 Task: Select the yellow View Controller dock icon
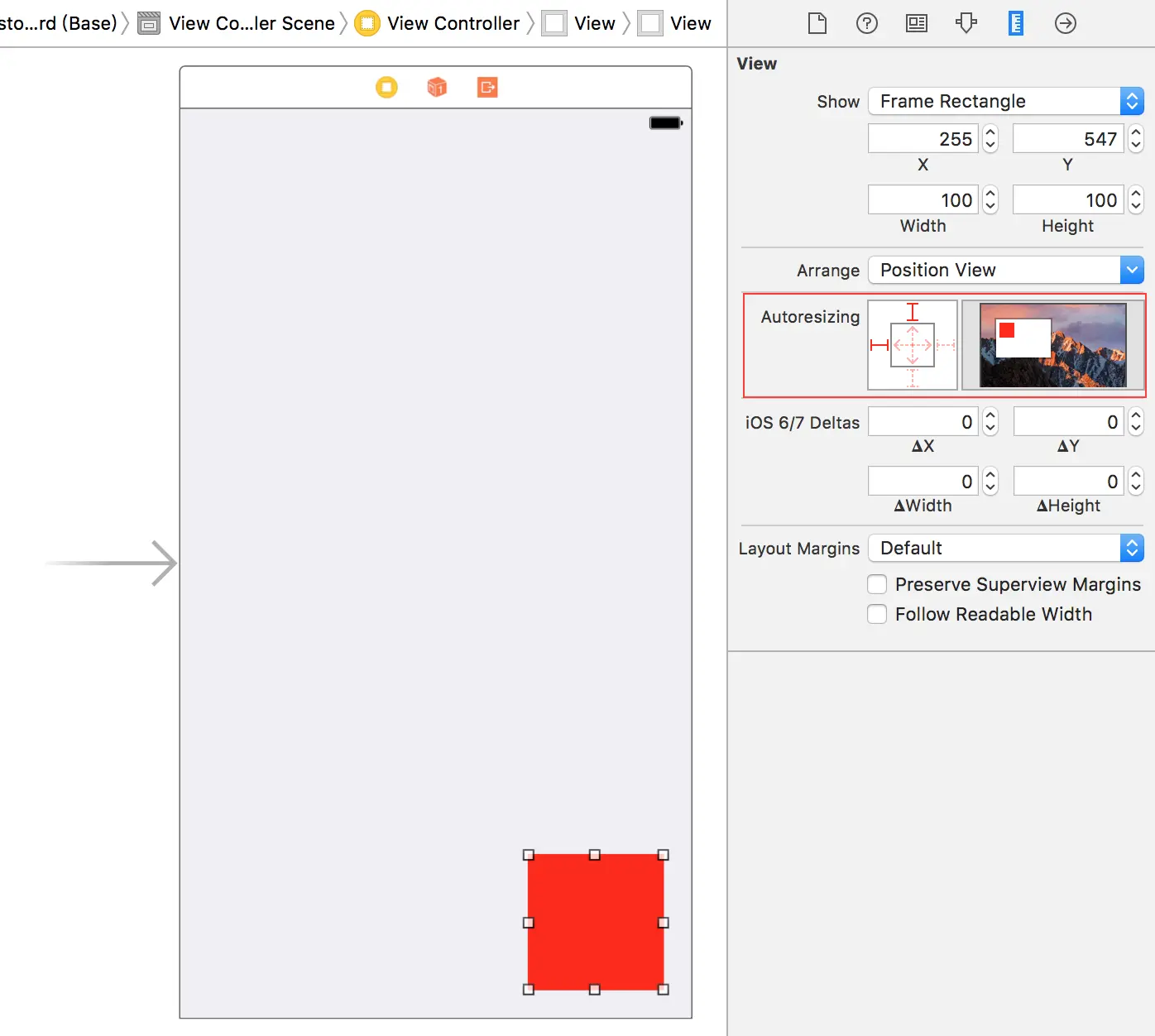[386, 87]
